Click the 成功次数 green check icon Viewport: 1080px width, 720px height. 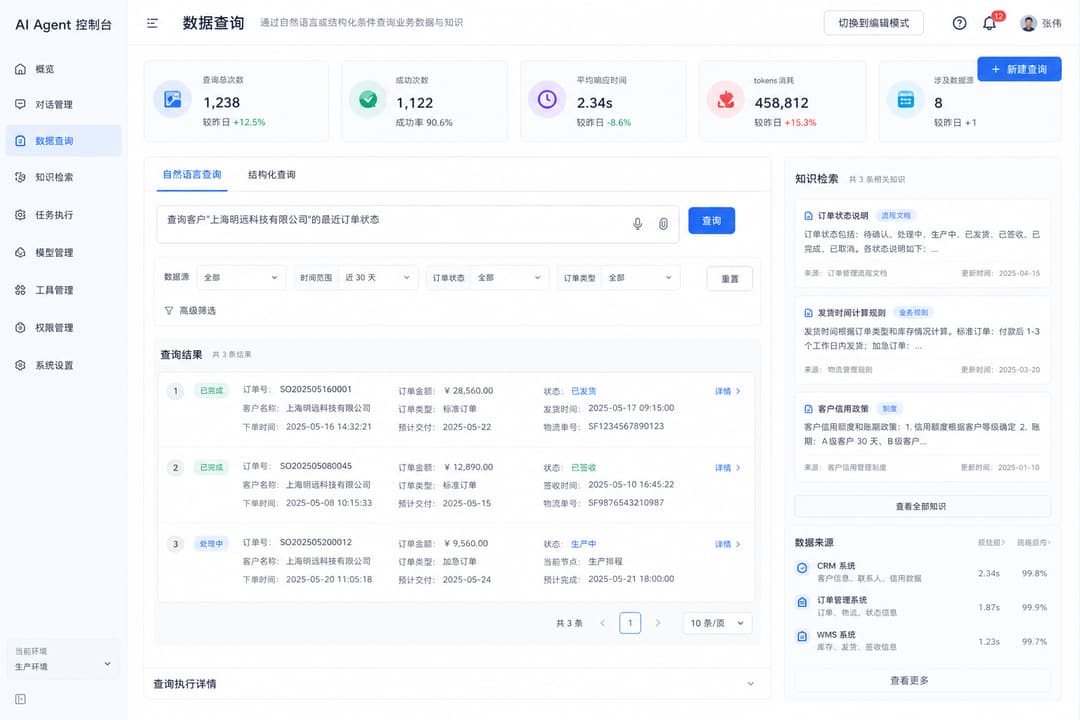pos(368,99)
